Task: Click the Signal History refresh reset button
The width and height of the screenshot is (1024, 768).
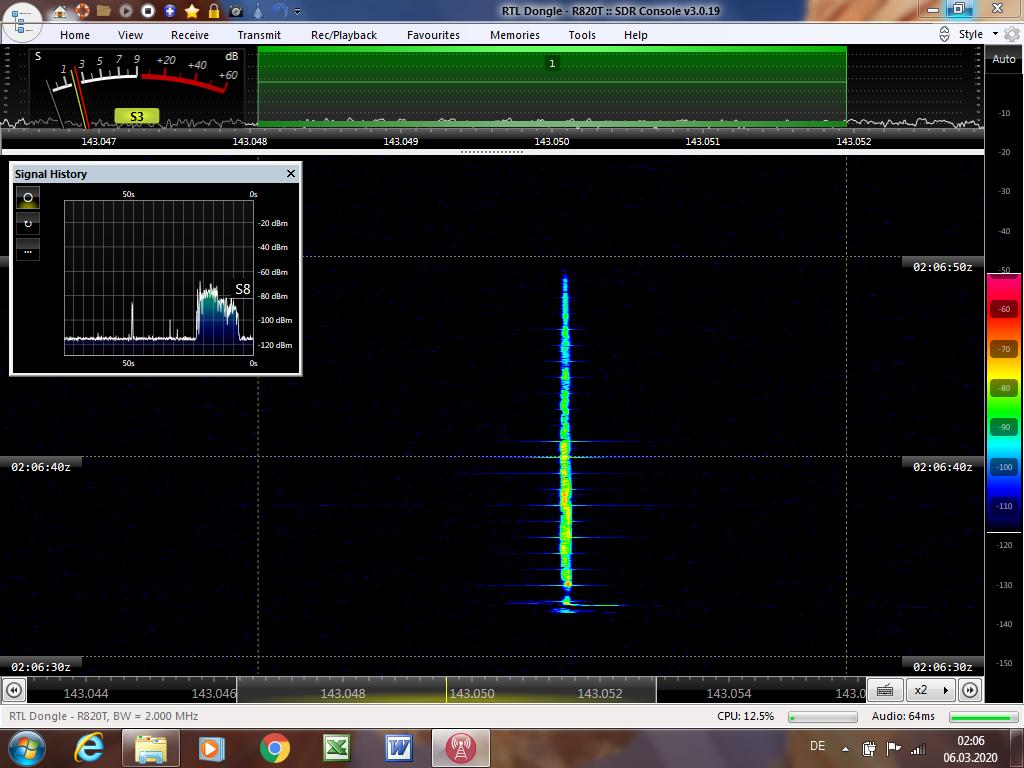Action: coord(28,223)
